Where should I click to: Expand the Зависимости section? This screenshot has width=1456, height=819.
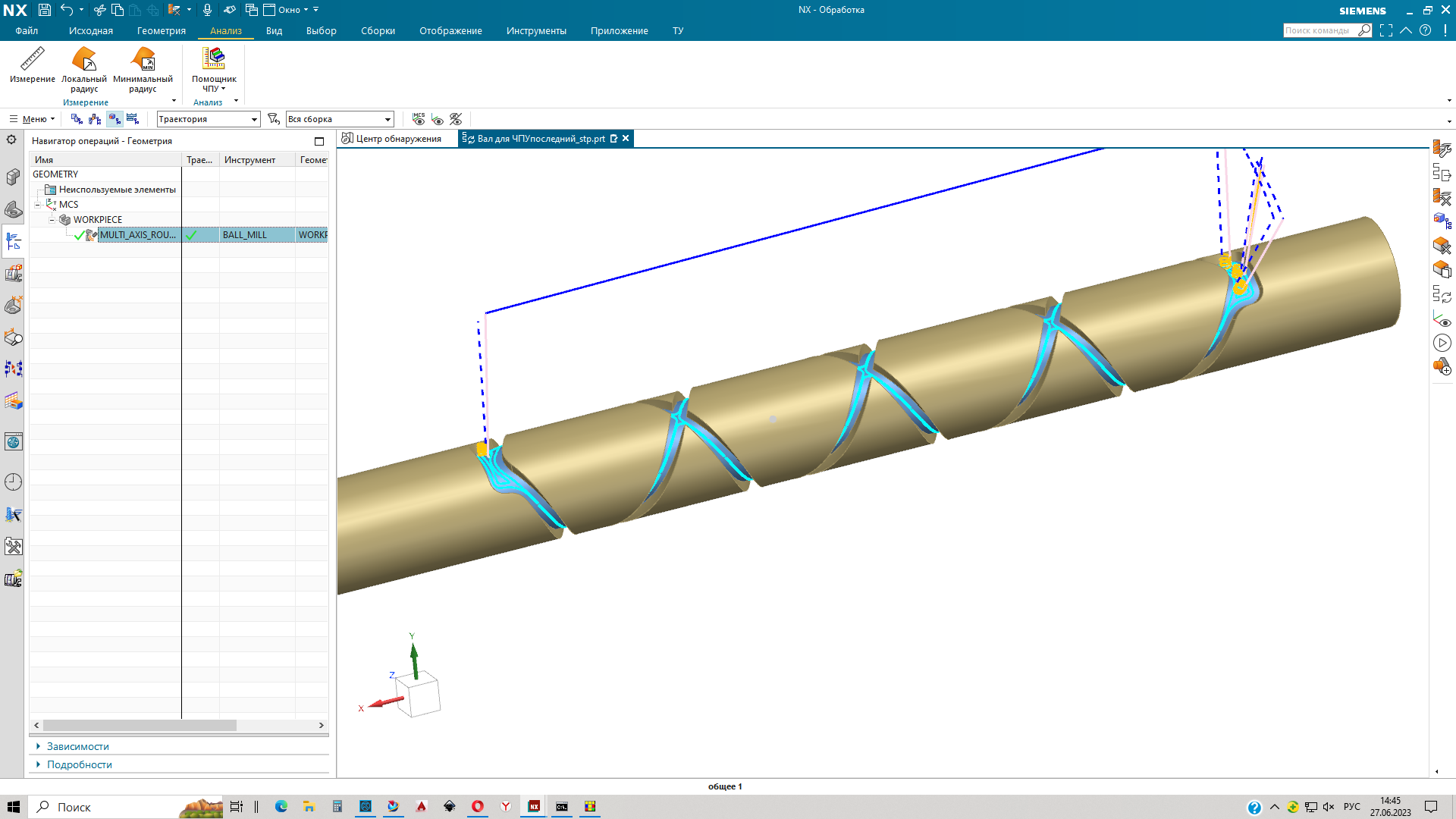point(77,746)
